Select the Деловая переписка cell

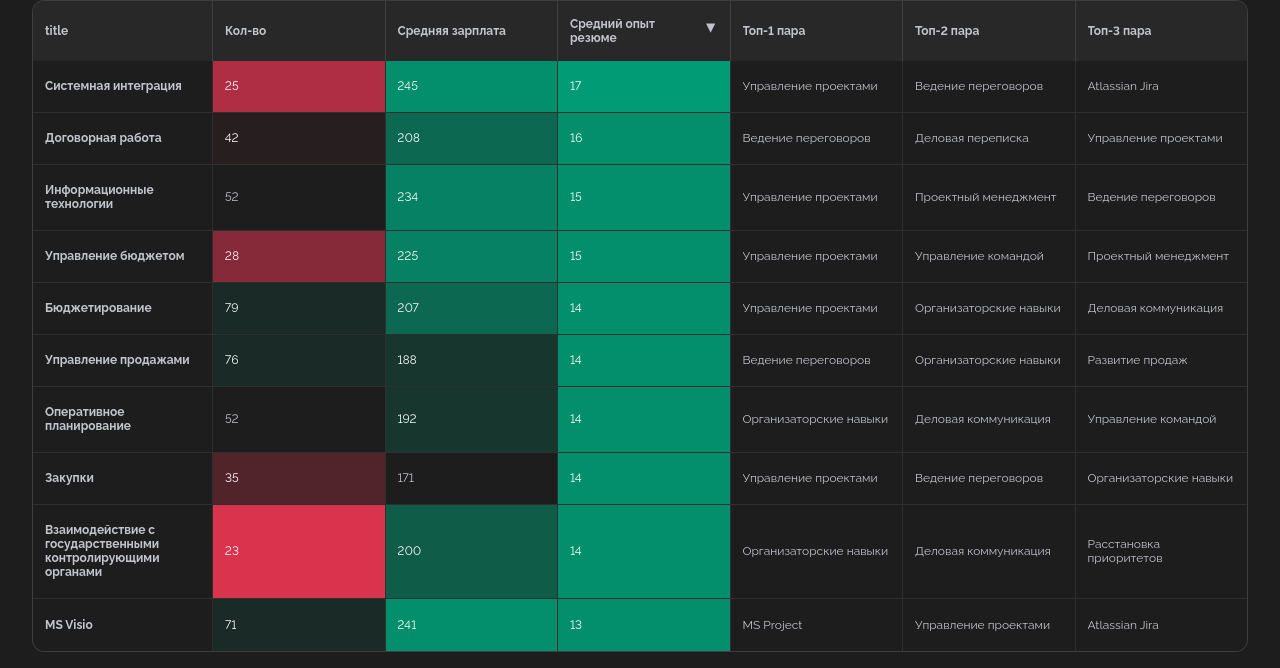(971, 138)
